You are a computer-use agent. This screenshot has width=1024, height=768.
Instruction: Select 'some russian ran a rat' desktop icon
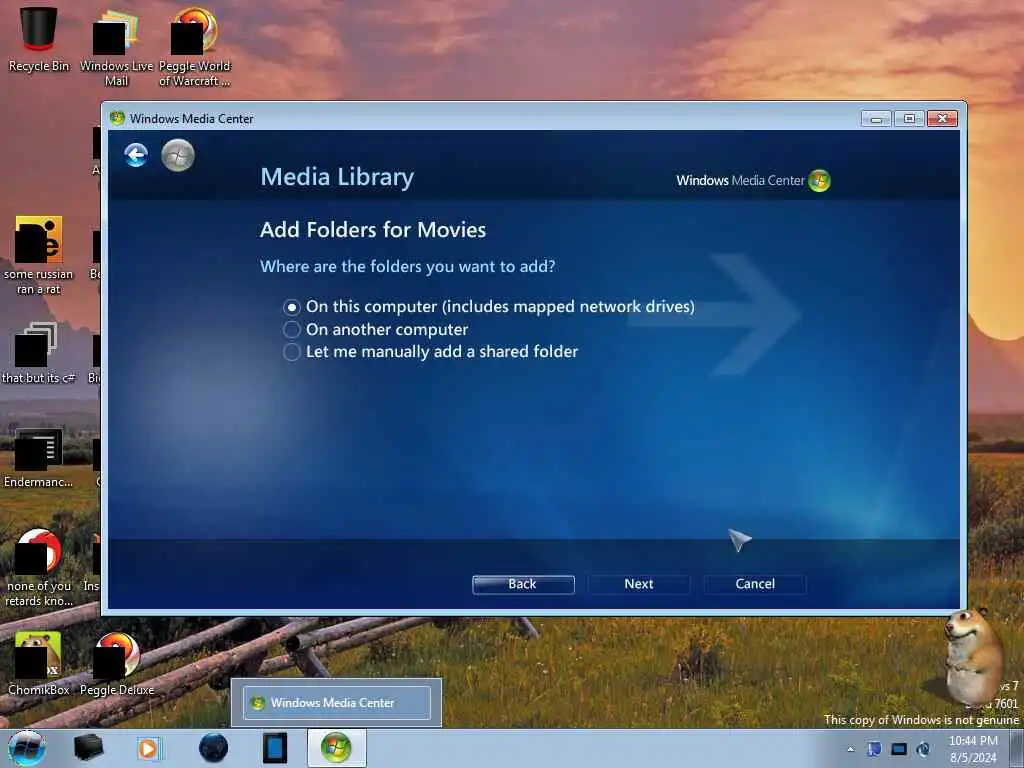[x=39, y=255]
